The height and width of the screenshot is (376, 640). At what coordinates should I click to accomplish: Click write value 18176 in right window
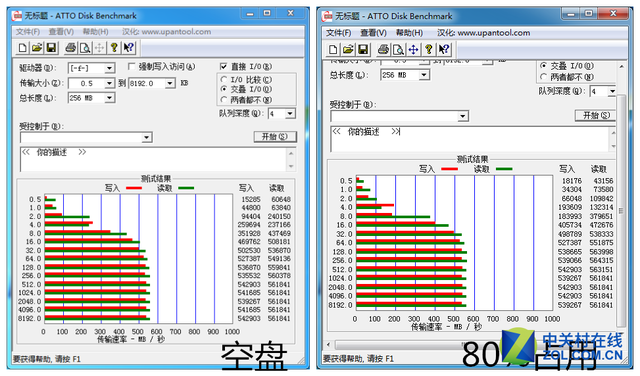pyautogui.click(x=571, y=180)
